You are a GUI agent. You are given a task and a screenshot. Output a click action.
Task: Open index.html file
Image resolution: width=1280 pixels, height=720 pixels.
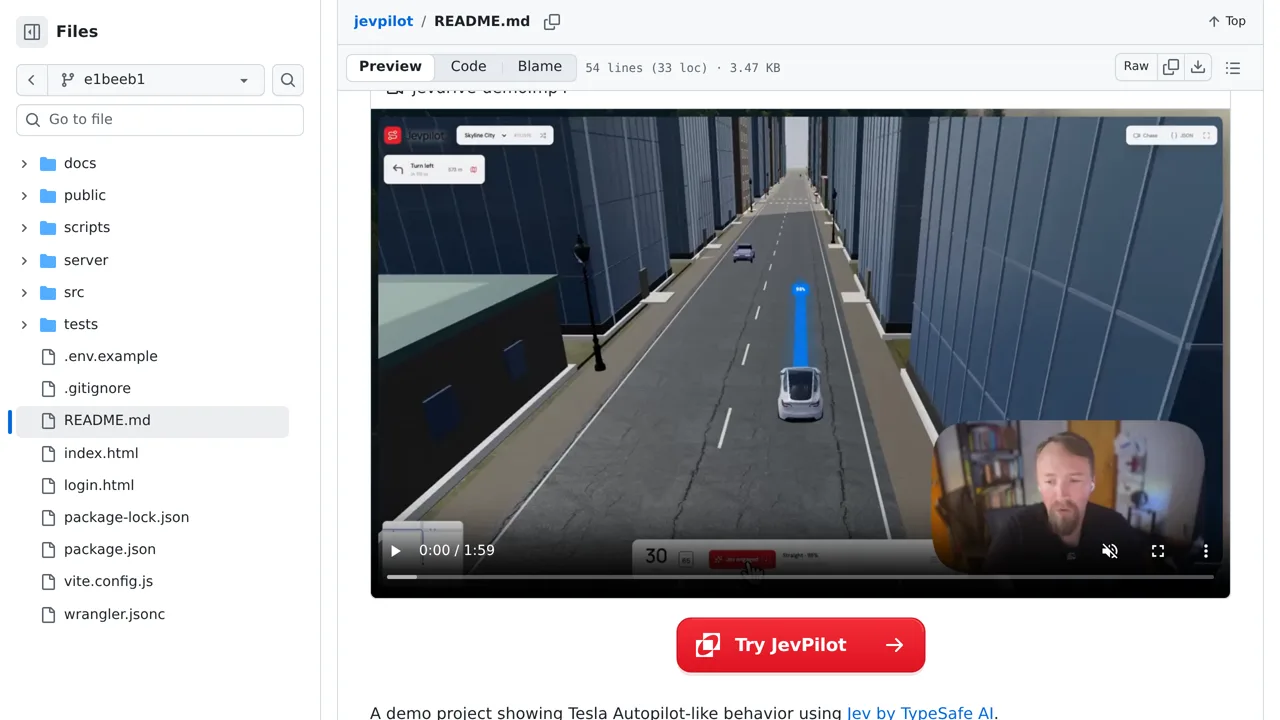coord(101,453)
